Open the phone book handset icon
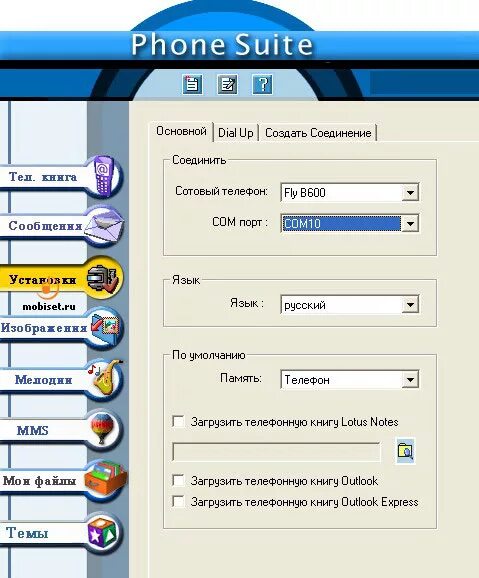This screenshot has height=578, width=479. [103, 175]
